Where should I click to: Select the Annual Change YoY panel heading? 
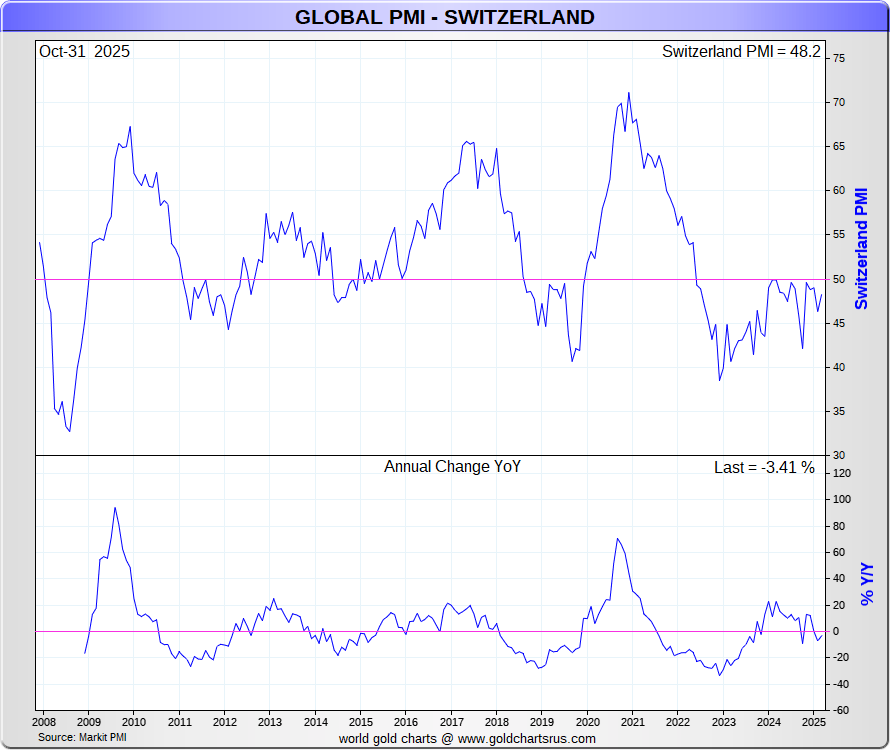coord(452,466)
